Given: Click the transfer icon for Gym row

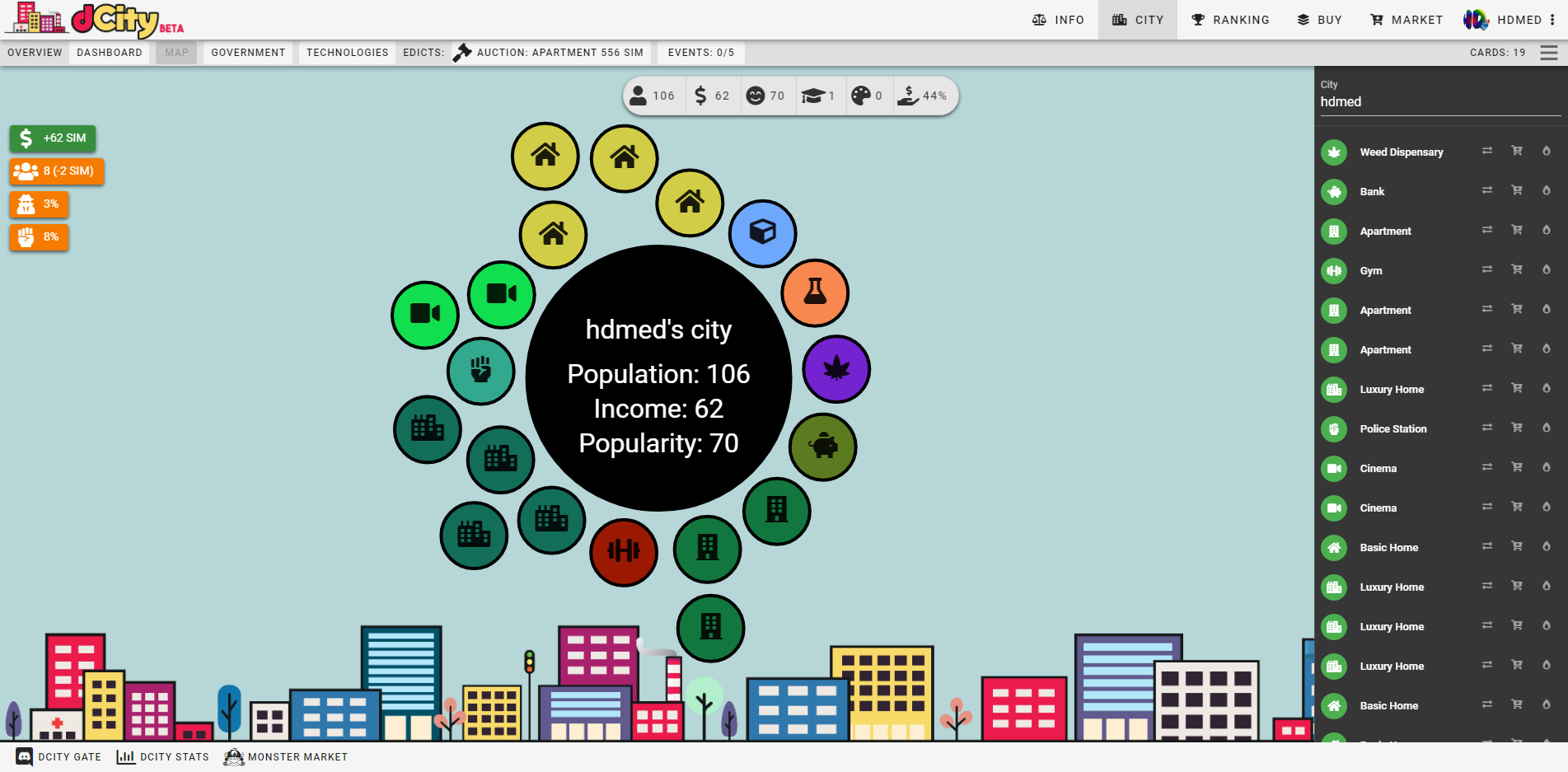Looking at the screenshot, I should point(1487,269).
